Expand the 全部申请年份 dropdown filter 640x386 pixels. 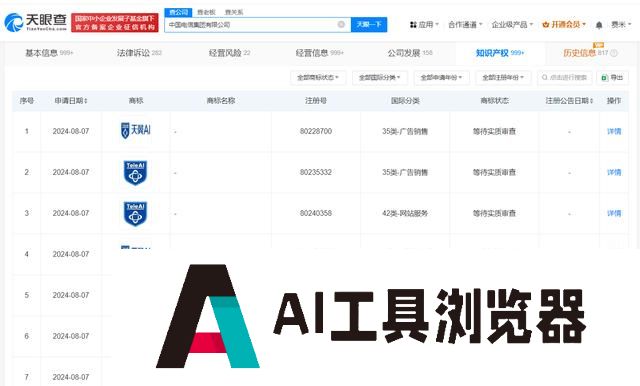(442, 78)
